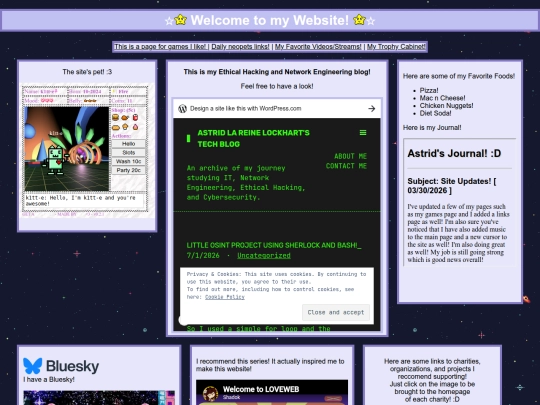Click the Bluesky image thumbnail
This screenshot has width=540, height=405.
coord(99,398)
